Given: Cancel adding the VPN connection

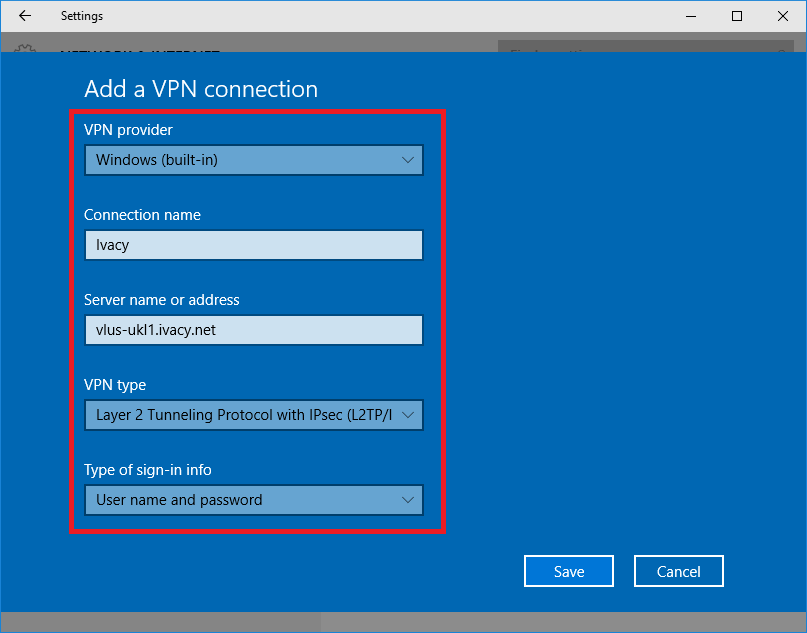Looking at the screenshot, I should [678, 571].
